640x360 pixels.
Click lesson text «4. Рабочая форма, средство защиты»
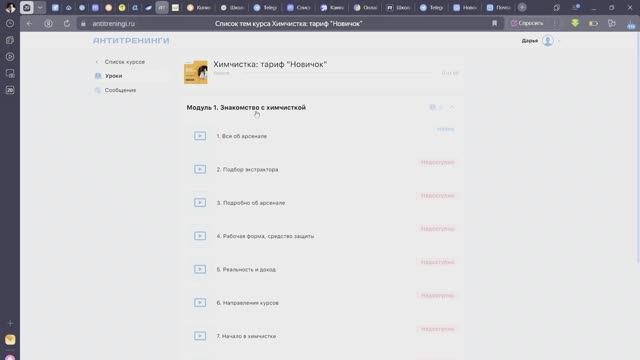(x=265, y=236)
